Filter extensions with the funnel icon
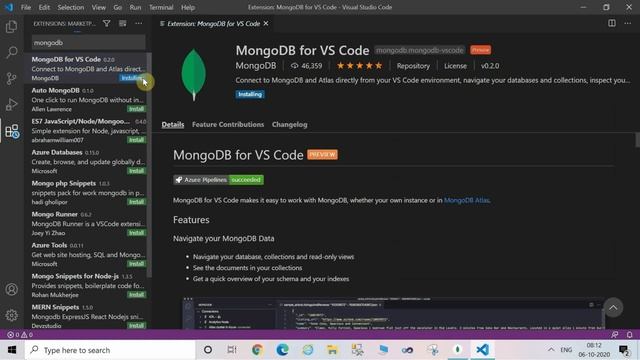640x360 pixels. [107, 24]
